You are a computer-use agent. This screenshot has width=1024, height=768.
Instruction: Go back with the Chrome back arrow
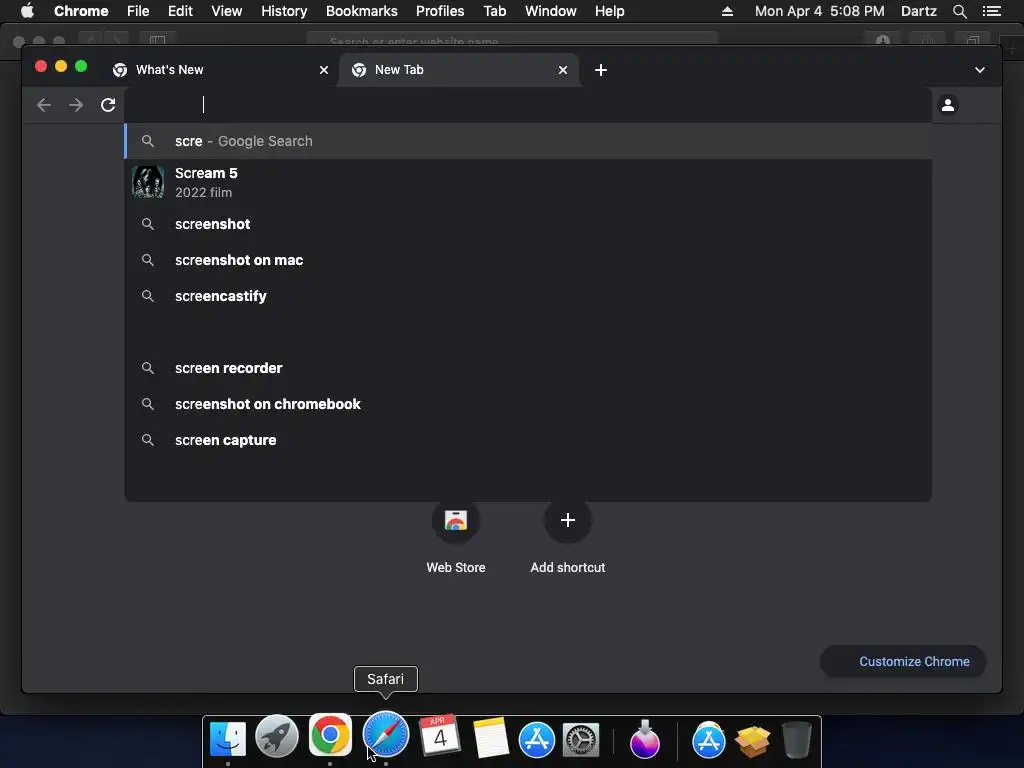click(44, 105)
